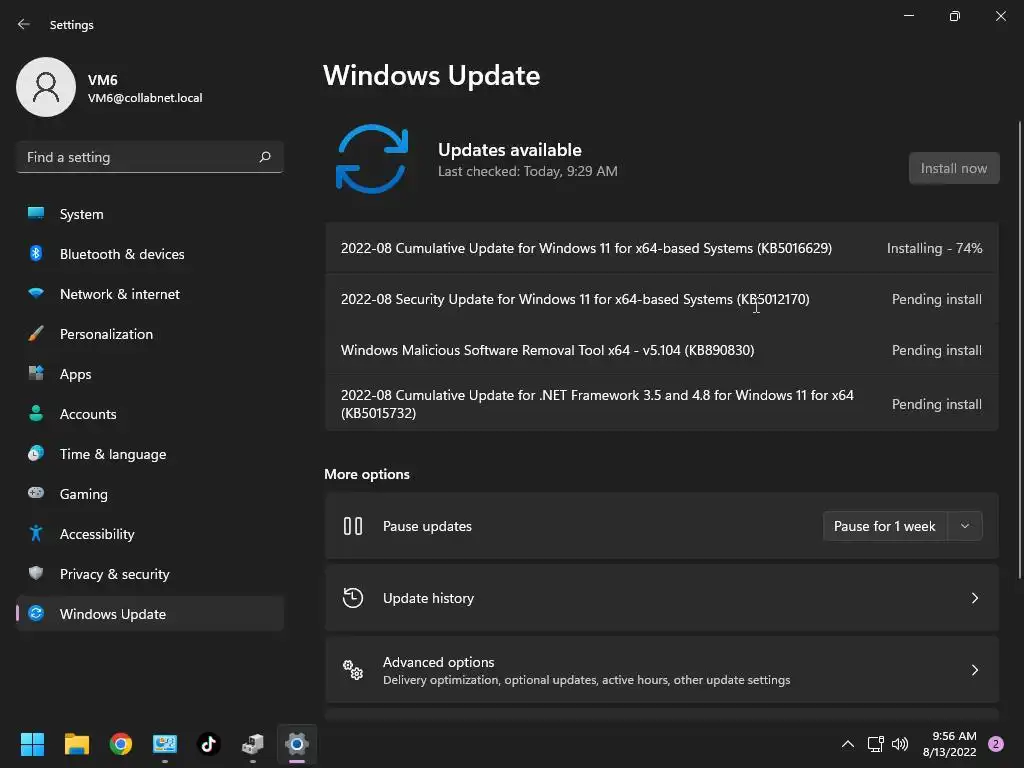Image resolution: width=1024 pixels, height=768 pixels.
Task: Click the Windows Update sidebar icon
Action: [36, 613]
